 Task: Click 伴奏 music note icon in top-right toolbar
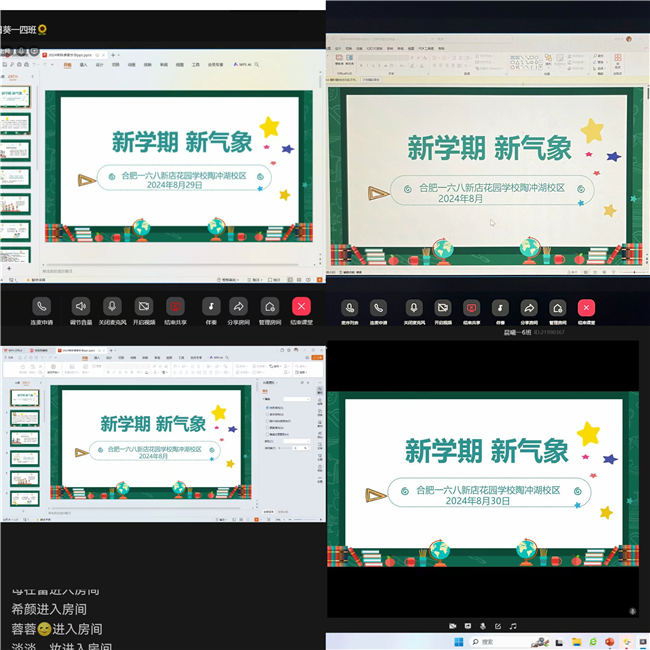pos(500,308)
